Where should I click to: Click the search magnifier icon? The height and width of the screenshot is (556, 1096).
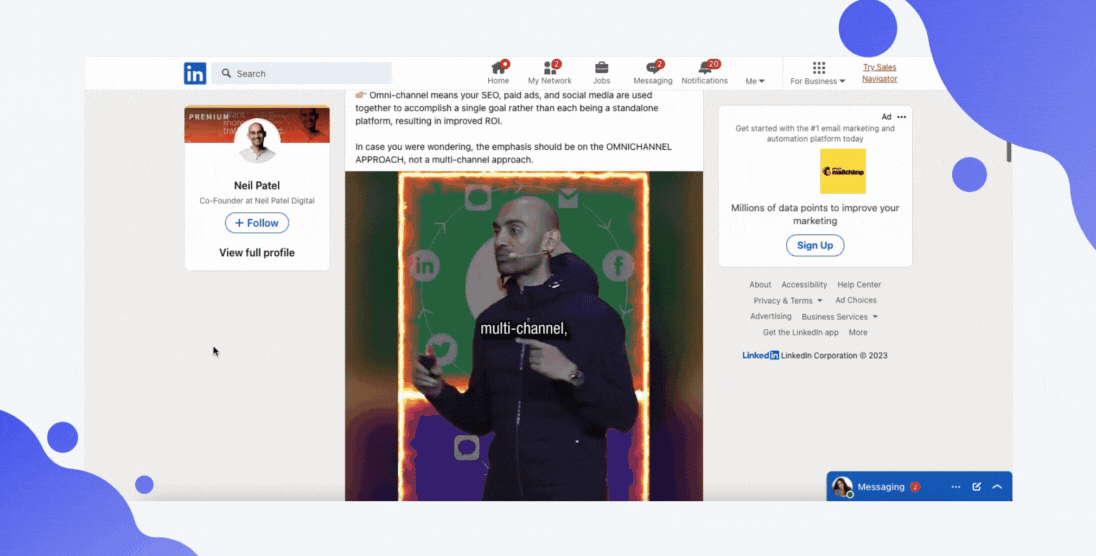tap(226, 73)
